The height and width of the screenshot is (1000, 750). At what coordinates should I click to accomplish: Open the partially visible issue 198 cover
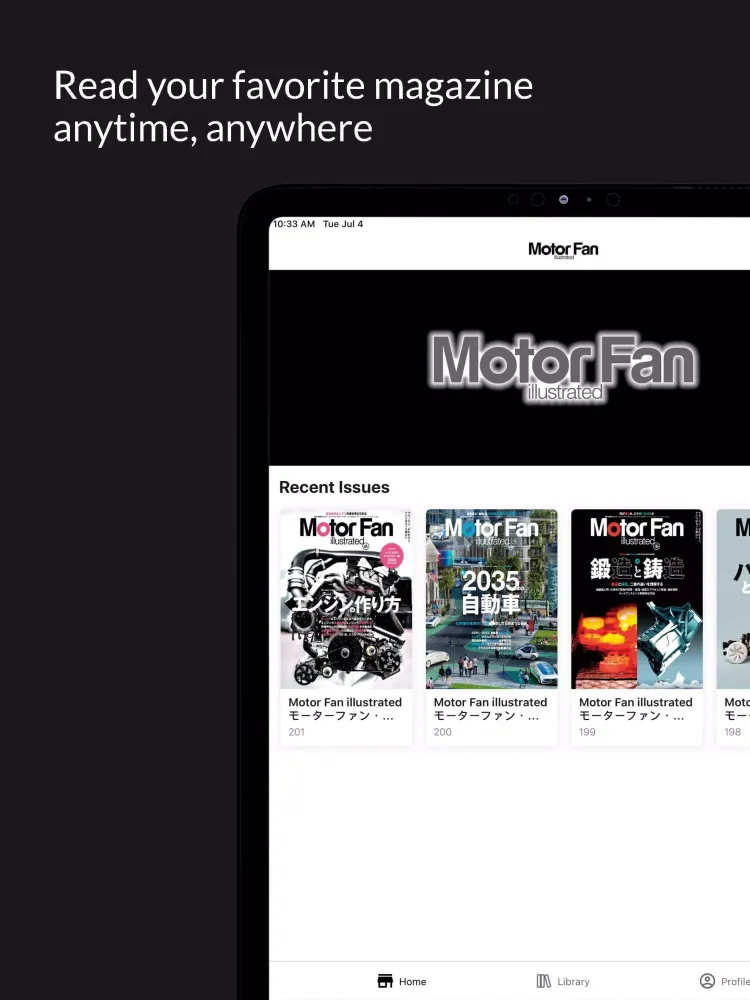(734, 599)
